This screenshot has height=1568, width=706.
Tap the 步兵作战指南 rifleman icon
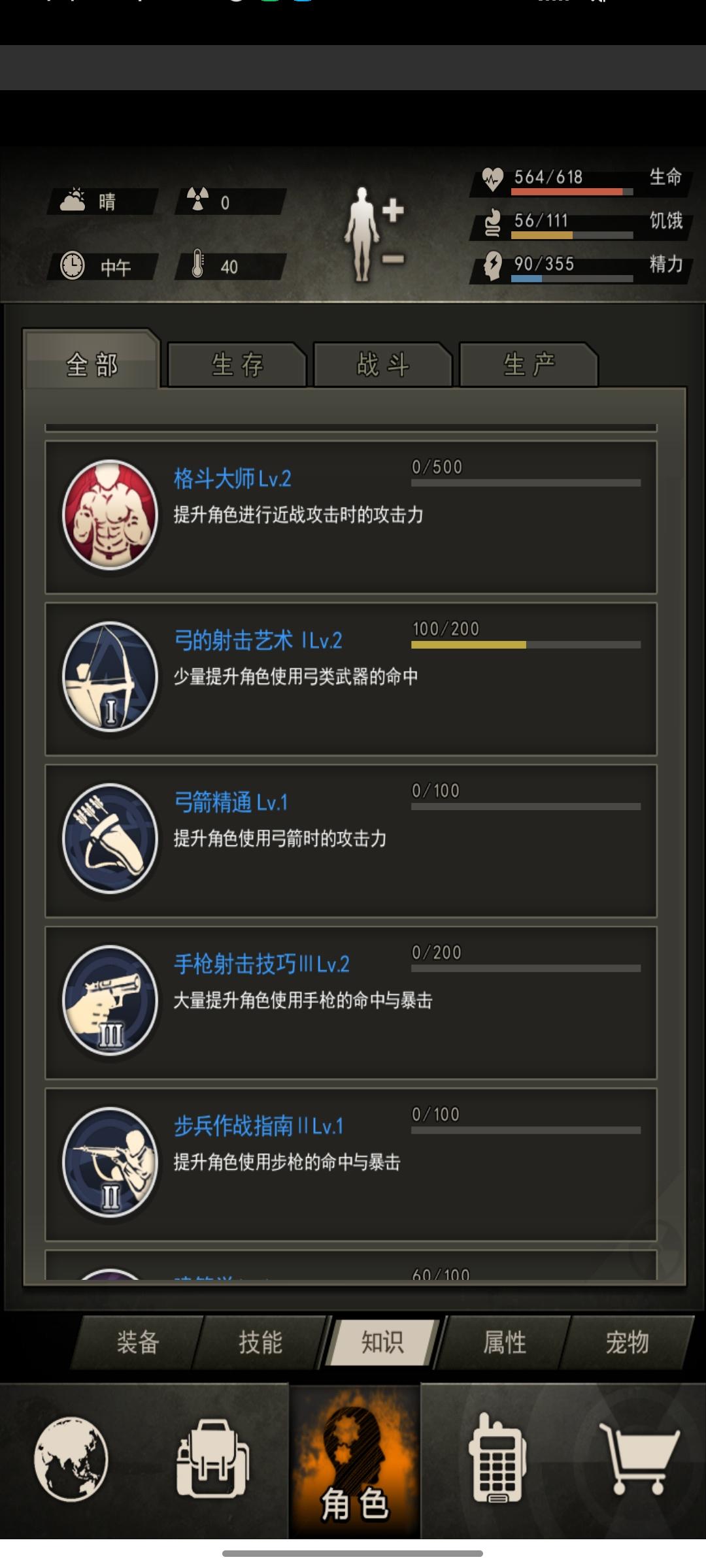[x=110, y=1162]
